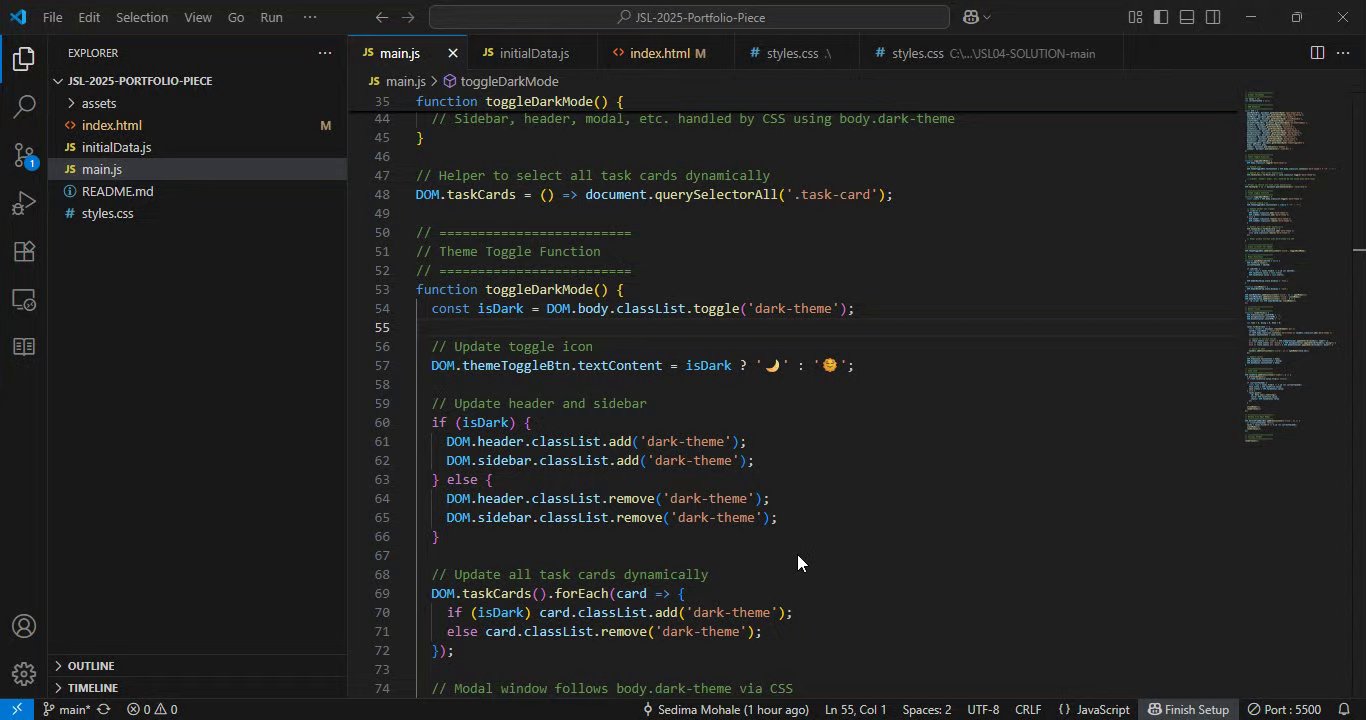Screen dimensions: 1366x720
Task: Open the Manage settings gear
Action: click(24, 674)
